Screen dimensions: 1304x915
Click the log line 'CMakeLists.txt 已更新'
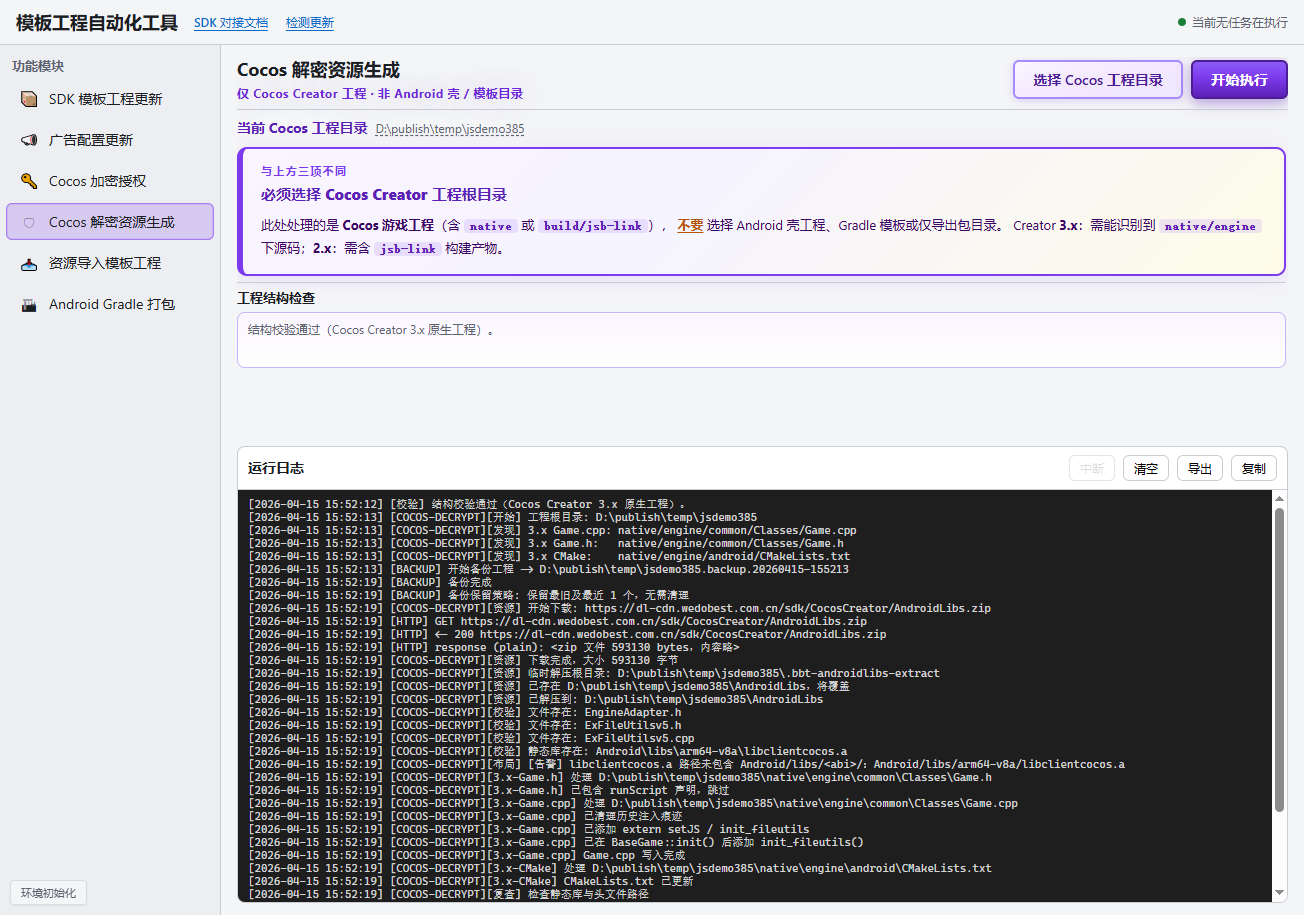point(471,881)
